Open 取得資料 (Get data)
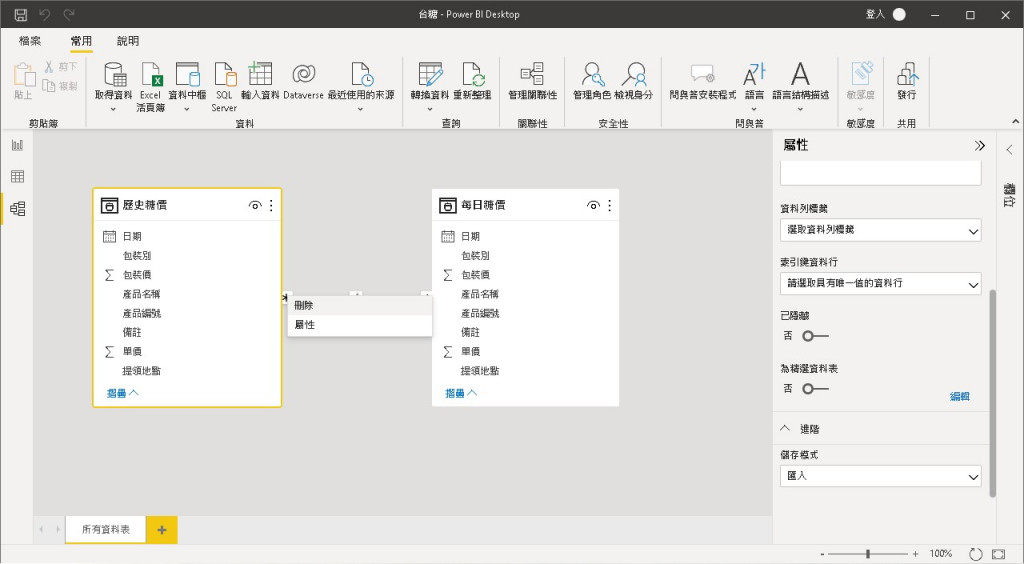Screen dimensions: 1024x564 (x=114, y=87)
